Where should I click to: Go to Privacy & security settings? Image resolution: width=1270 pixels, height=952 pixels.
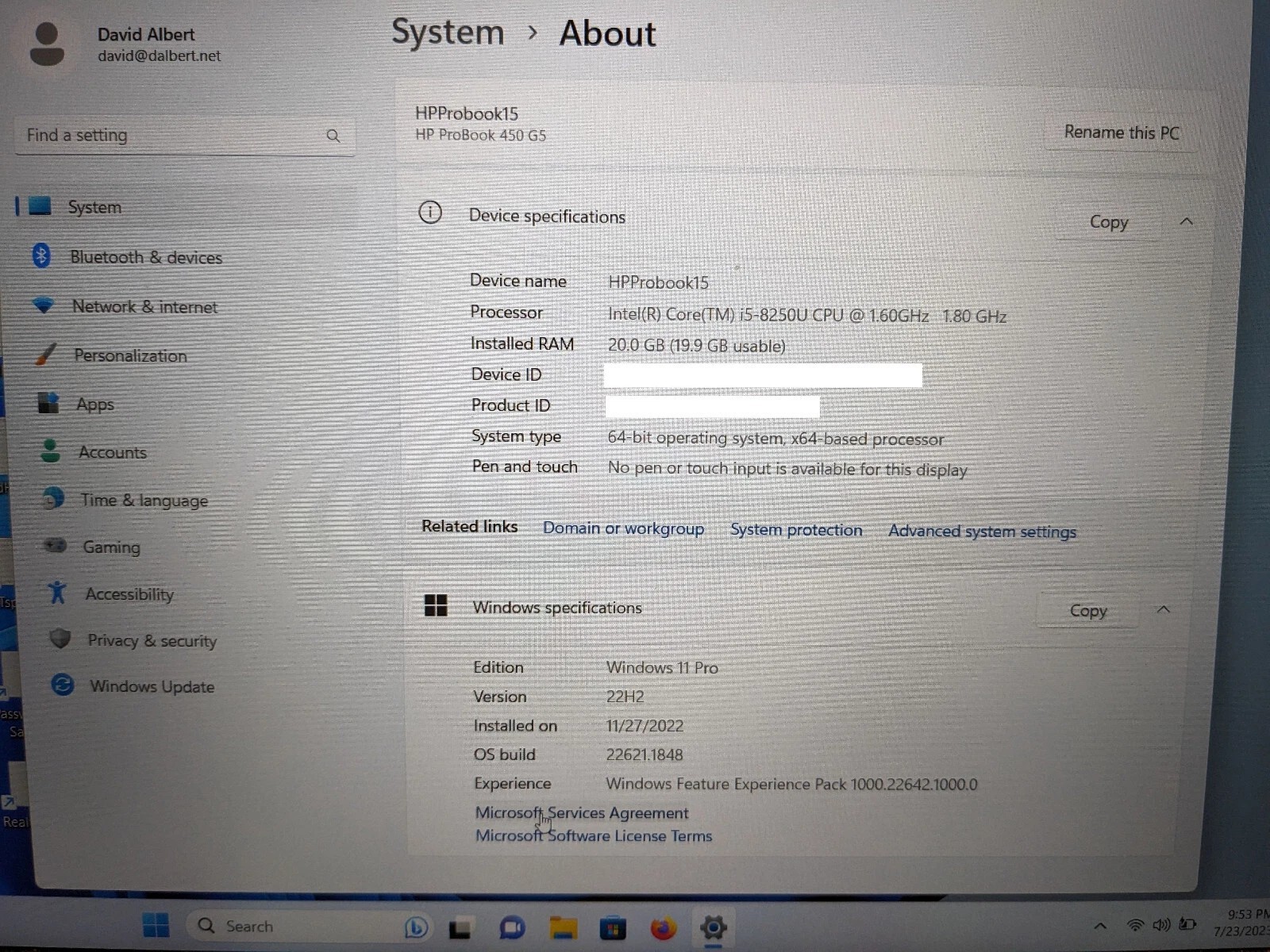click(152, 640)
